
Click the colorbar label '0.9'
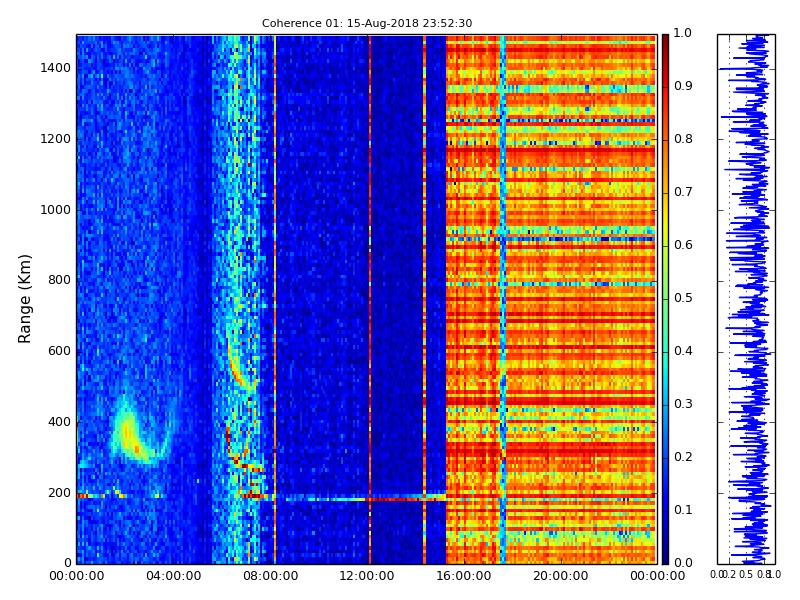pyautogui.click(x=683, y=86)
